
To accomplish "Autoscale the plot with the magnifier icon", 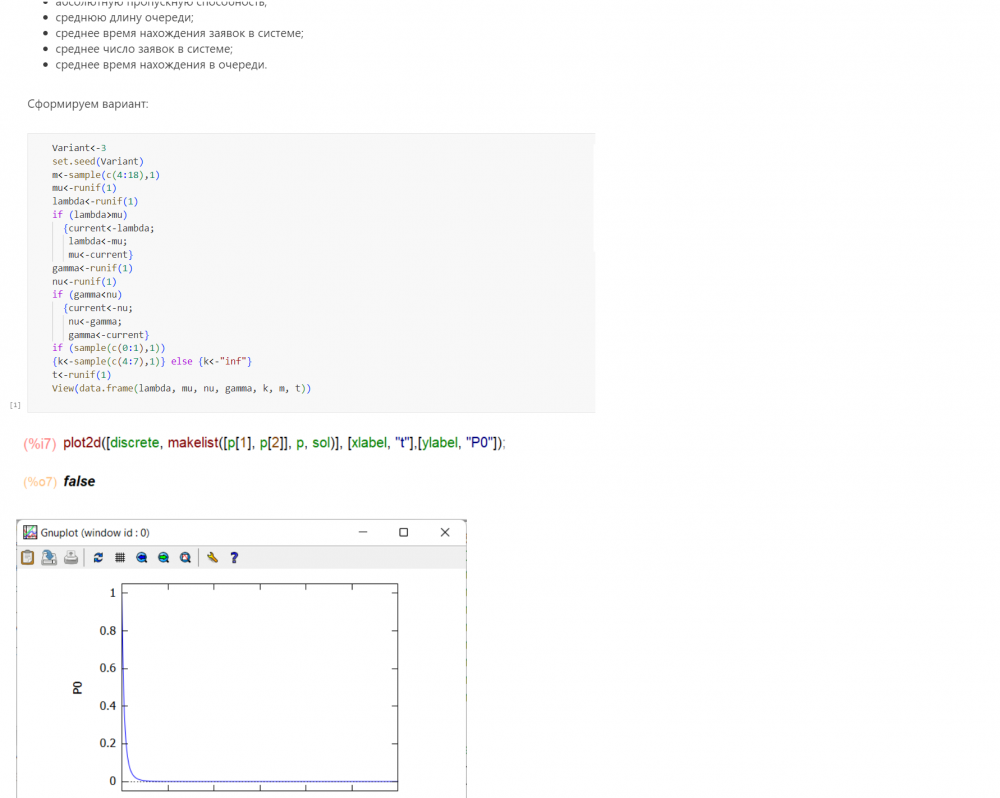I will [x=185, y=558].
